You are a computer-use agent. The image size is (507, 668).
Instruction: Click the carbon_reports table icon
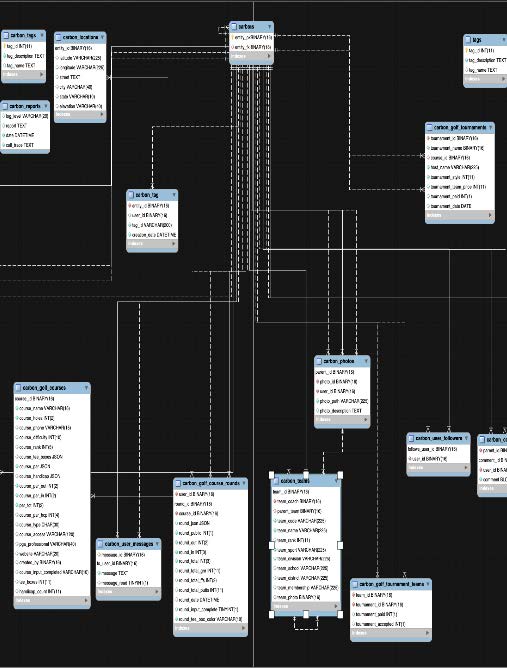[x=5, y=106]
